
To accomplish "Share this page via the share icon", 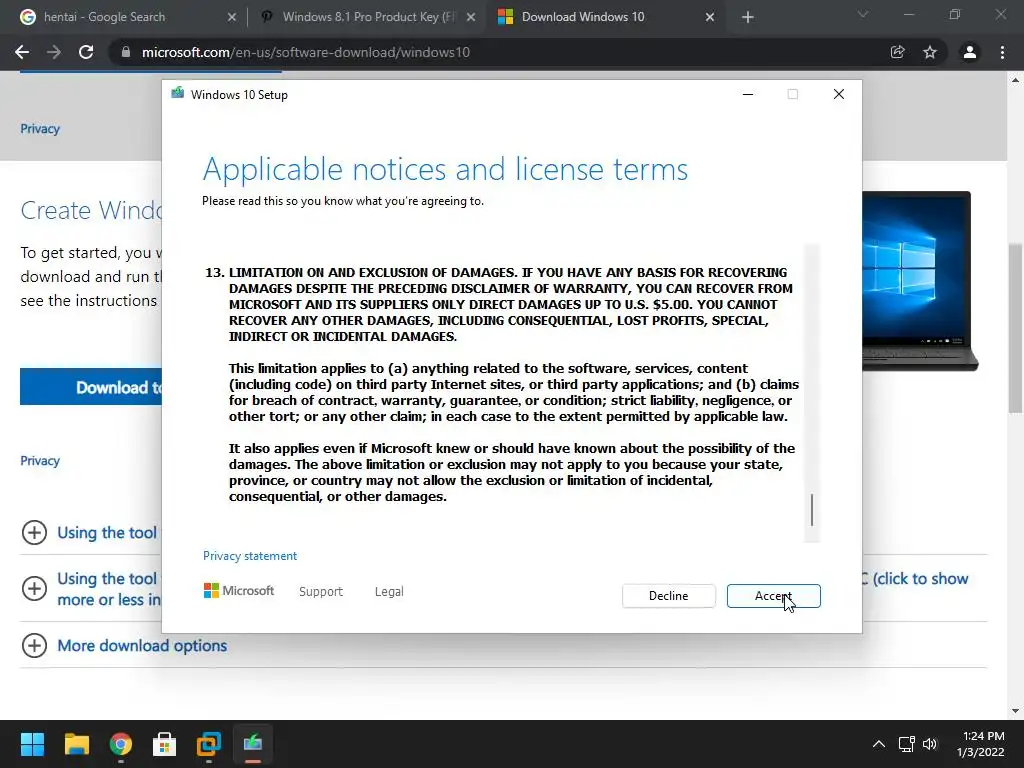I will tap(898, 52).
